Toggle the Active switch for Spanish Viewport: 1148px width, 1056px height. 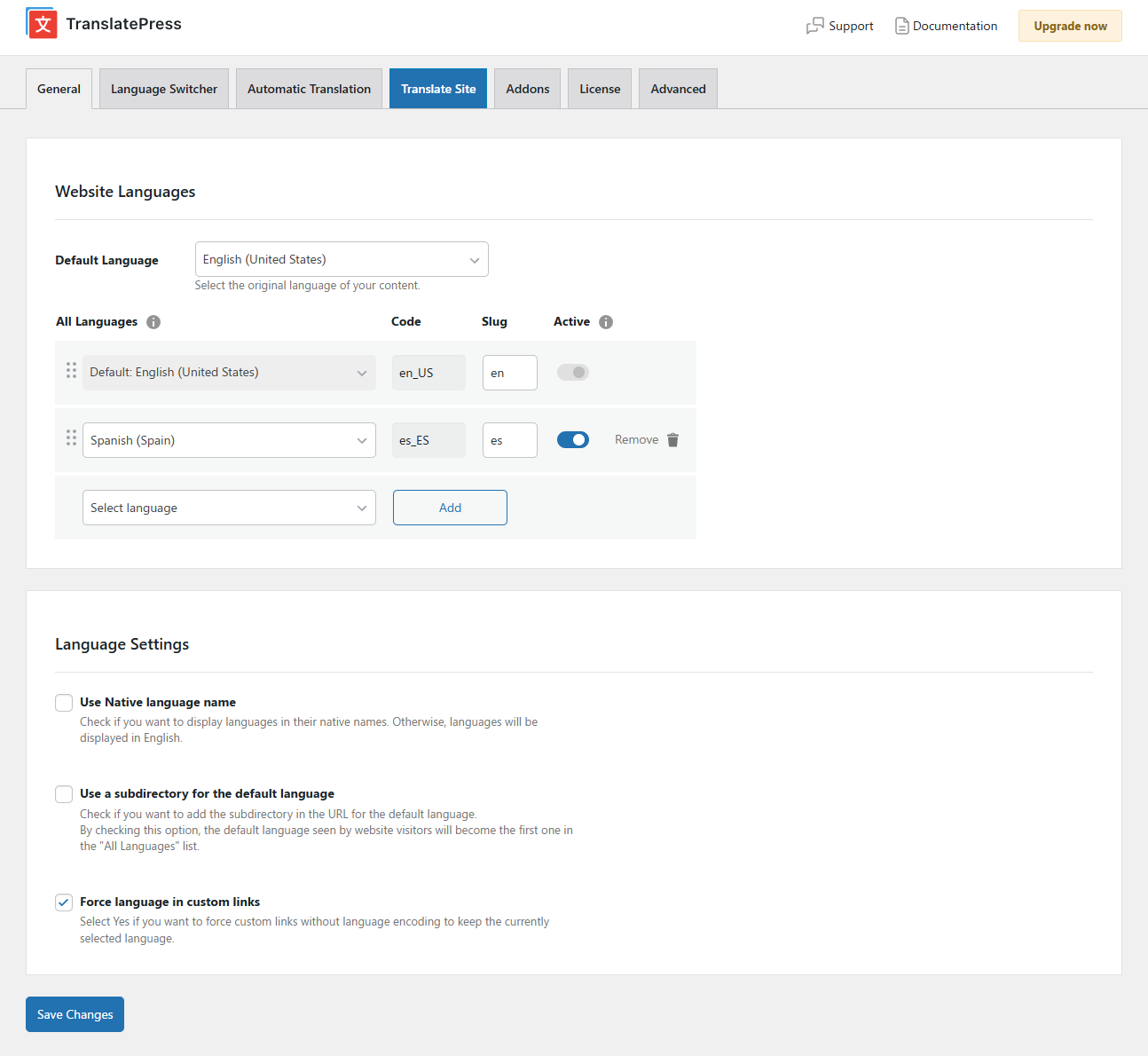coord(572,440)
